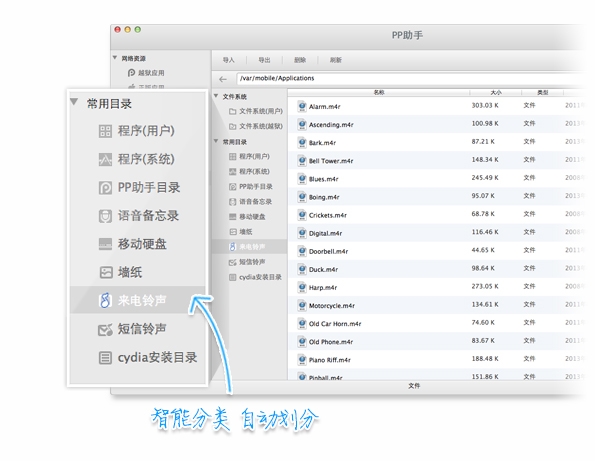Click the file icon of Blues.m4r
595x461 pixels.
coord(302,179)
